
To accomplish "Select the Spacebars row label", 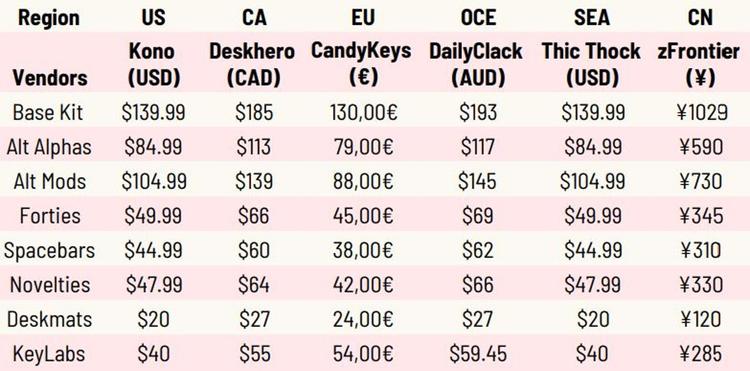I will click(x=49, y=251).
